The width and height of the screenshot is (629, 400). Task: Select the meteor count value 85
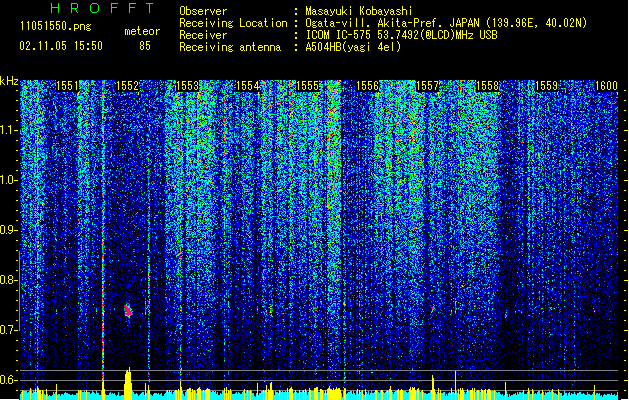point(145,46)
